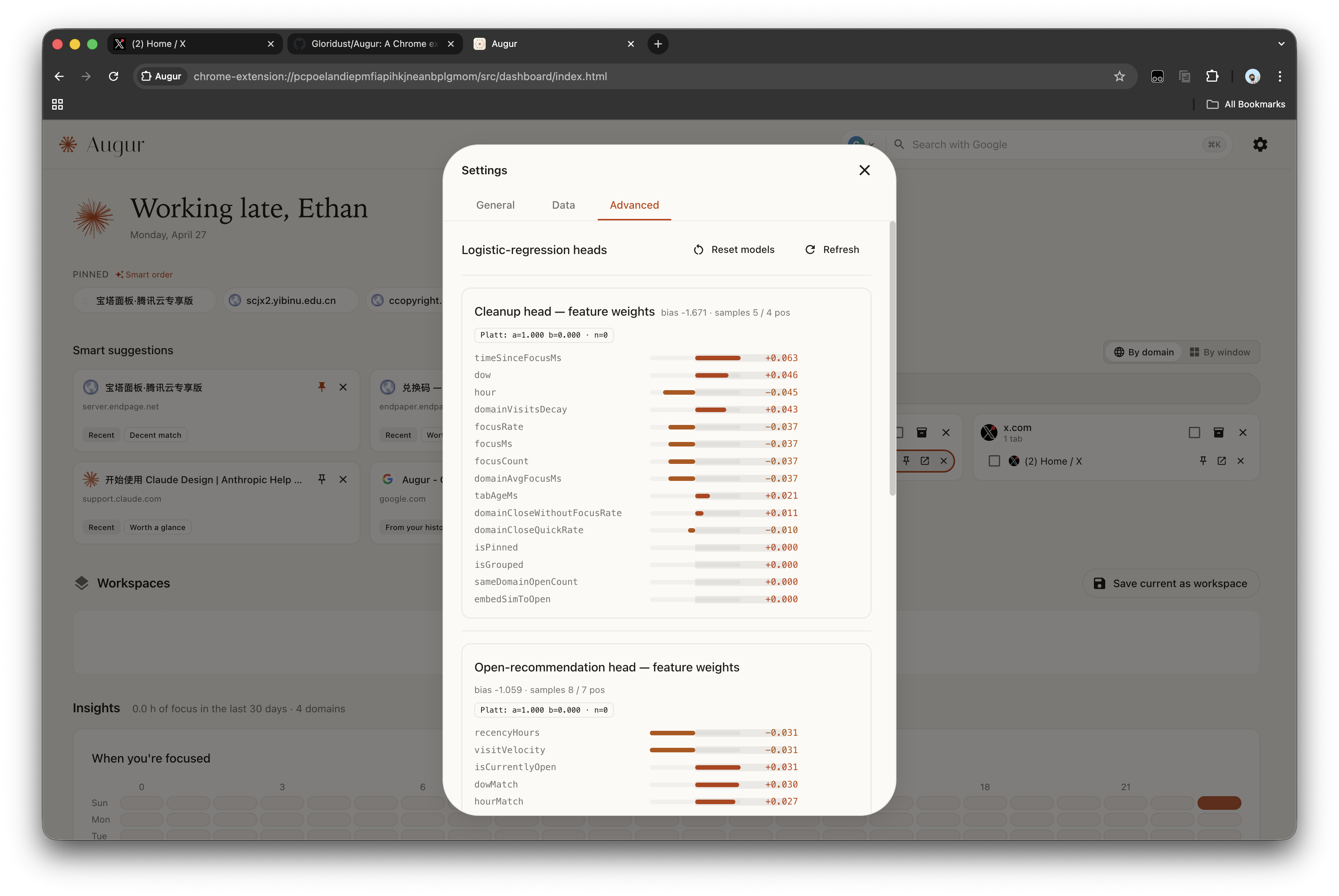Pin the 宝塔面板·腾讯云专享版 suggestion card

click(322, 387)
